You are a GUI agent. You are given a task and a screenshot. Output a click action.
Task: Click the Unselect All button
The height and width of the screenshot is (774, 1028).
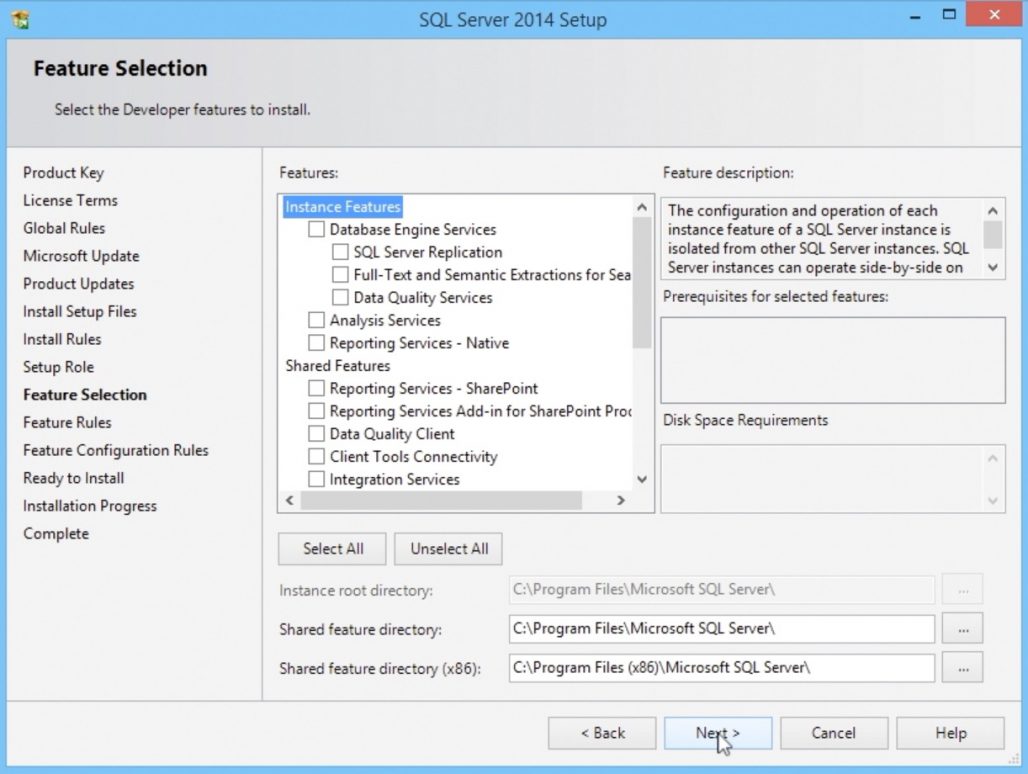pyautogui.click(x=448, y=548)
